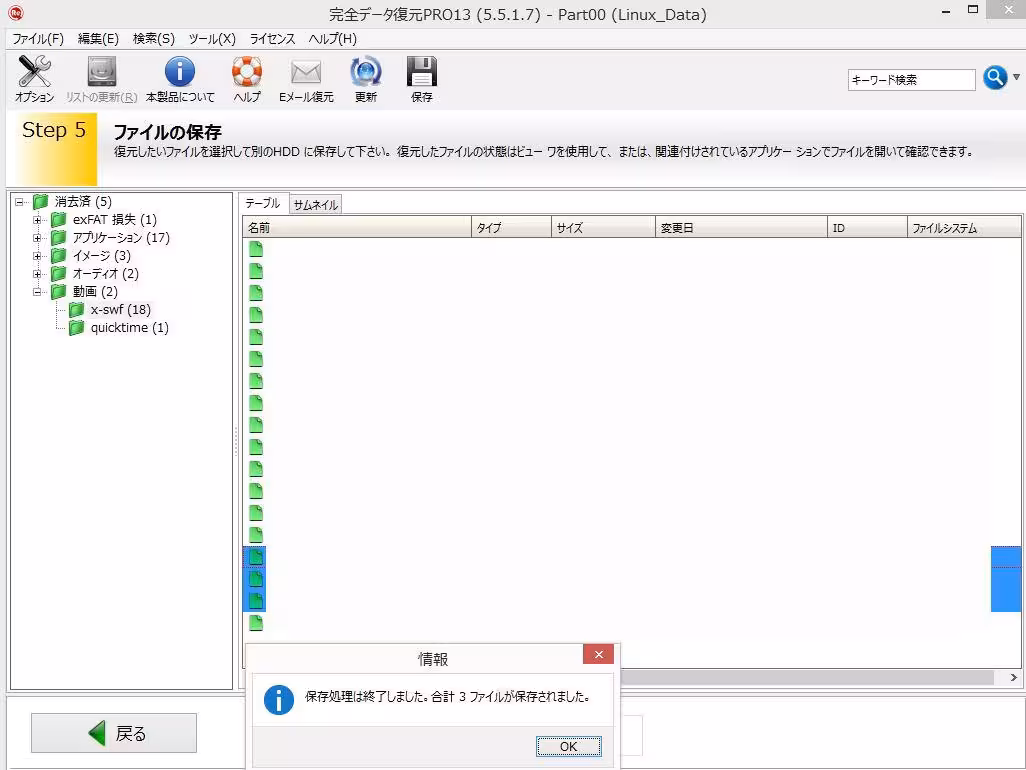Screen dimensions: 1026x770
Task: Collapse the 動画 (2) tree node
Action: (38, 292)
